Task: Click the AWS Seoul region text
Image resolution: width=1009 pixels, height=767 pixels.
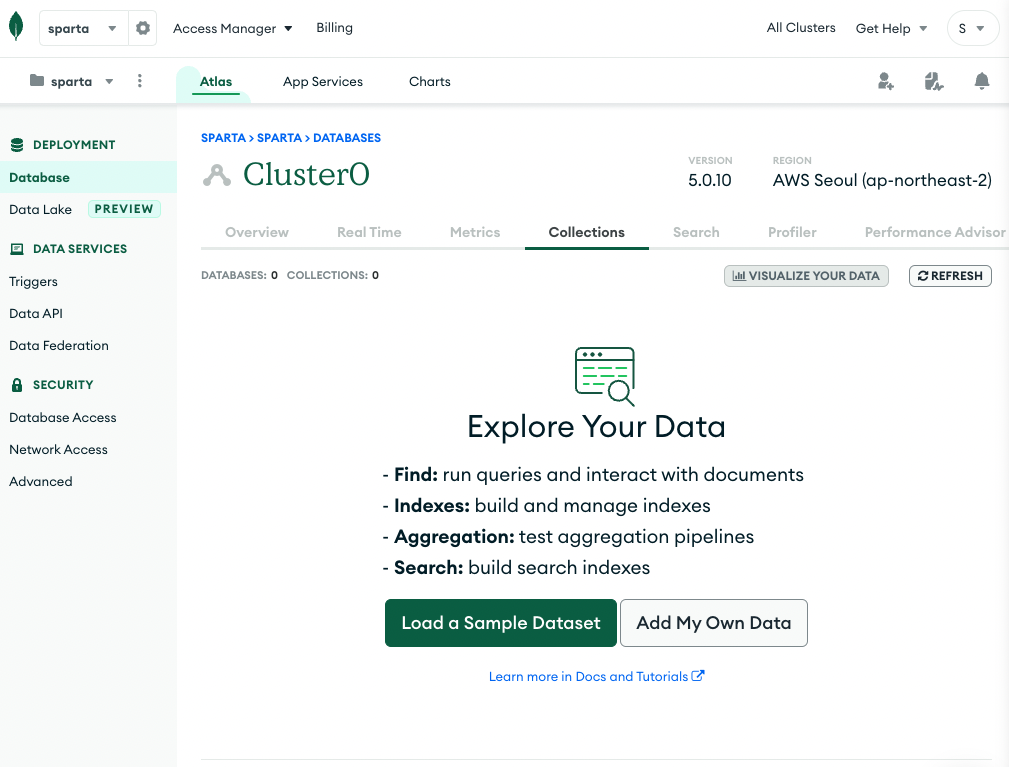Action: point(882,180)
